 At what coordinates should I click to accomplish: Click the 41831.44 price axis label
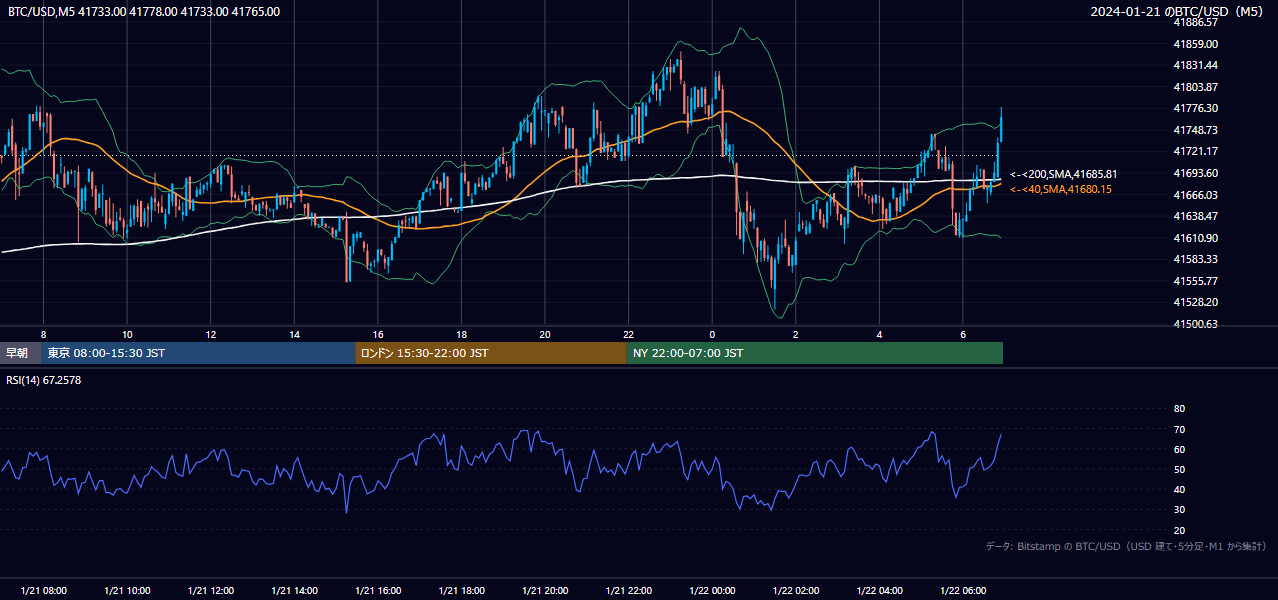pos(1195,65)
